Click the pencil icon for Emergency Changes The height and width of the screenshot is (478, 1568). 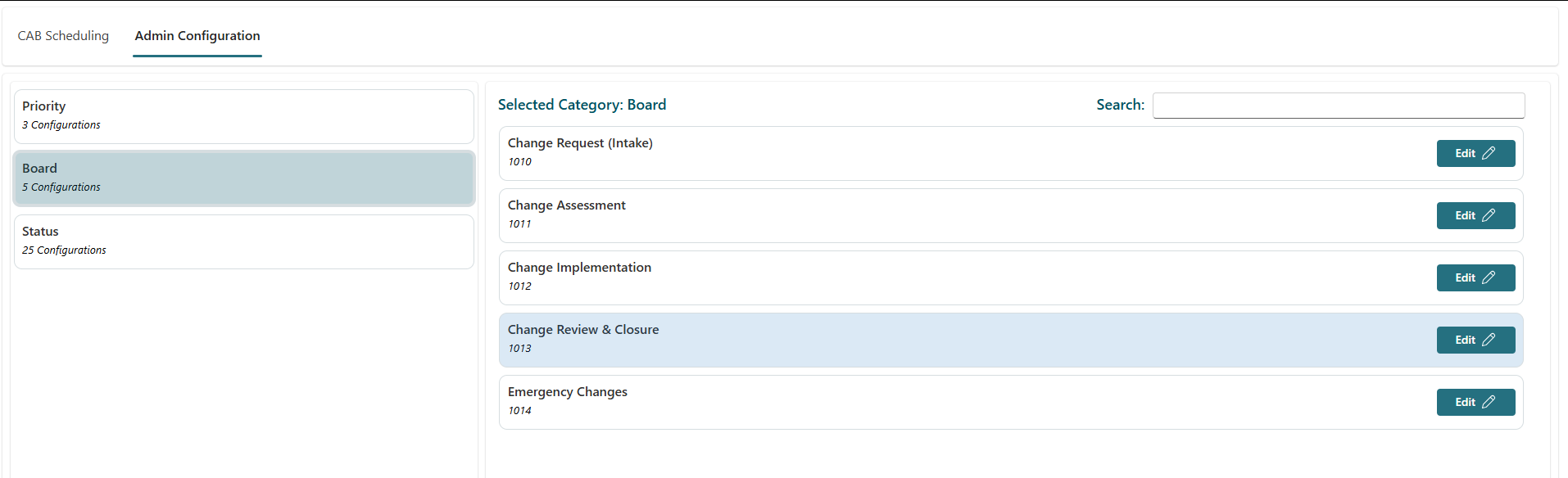click(x=1489, y=402)
